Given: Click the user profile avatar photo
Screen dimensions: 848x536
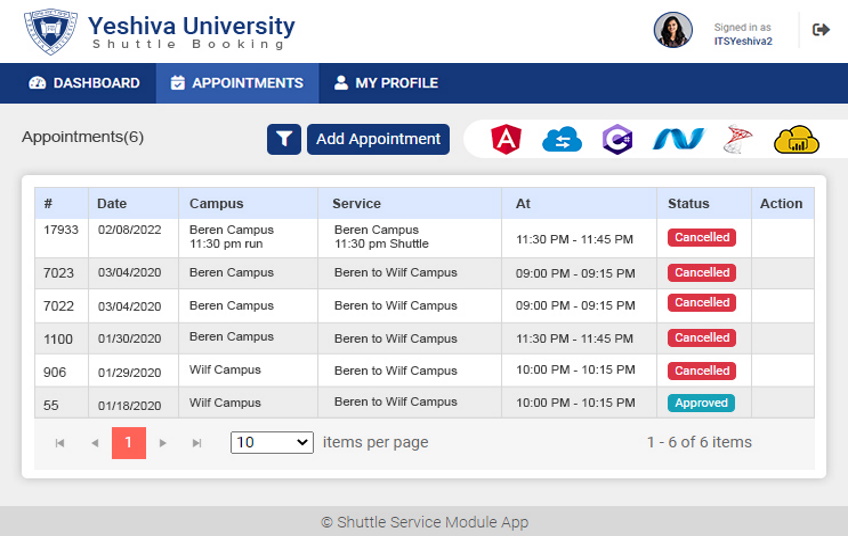Looking at the screenshot, I should pyautogui.click(x=673, y=30).
